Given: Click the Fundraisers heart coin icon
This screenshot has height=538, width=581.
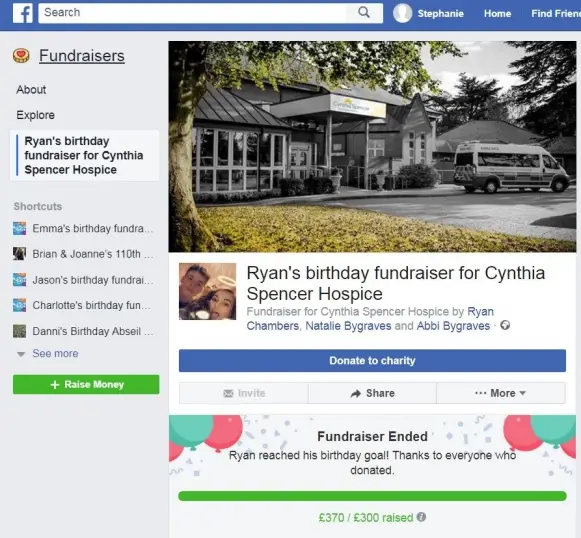Looking at the screenshot, I should tap(21, 56).
